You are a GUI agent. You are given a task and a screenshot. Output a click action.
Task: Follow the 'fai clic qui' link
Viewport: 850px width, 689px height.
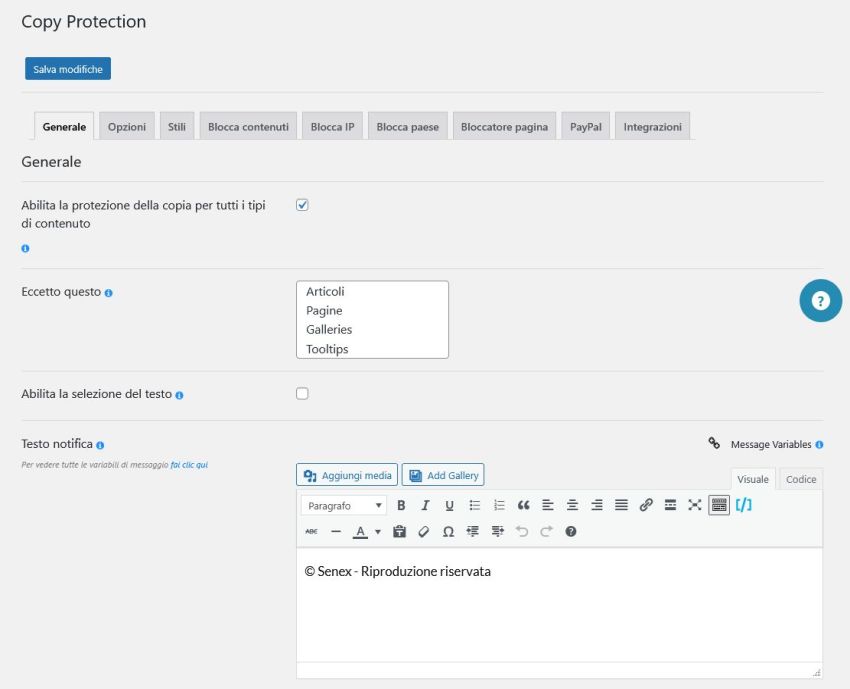pyautogui.click(x=189, y=465)
